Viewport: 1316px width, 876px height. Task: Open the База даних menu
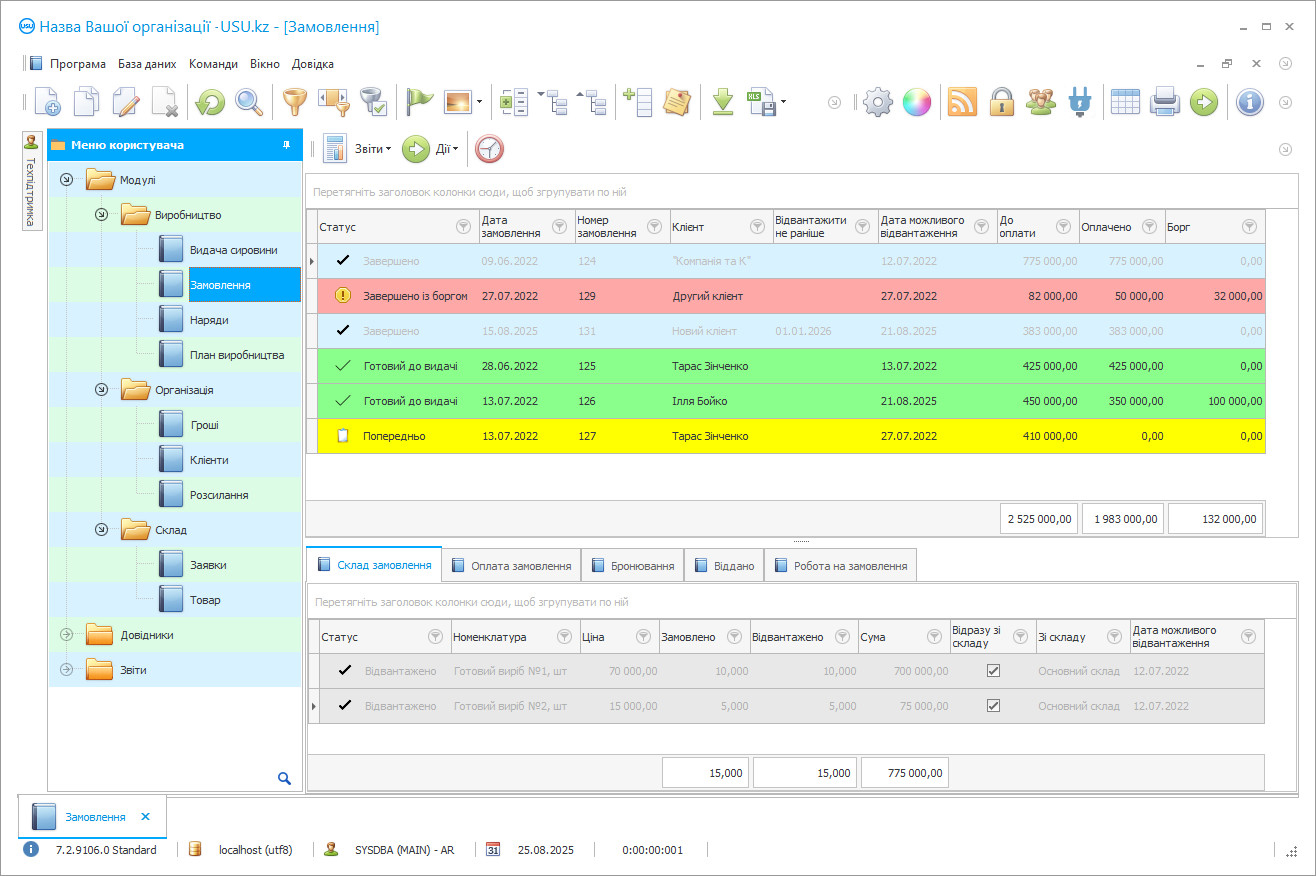coord(147,64)
